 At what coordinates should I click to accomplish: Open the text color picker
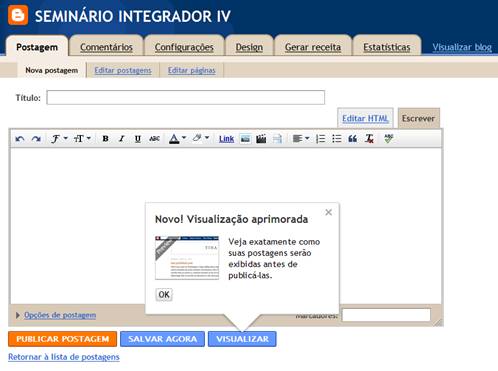[x=177, y=139]
